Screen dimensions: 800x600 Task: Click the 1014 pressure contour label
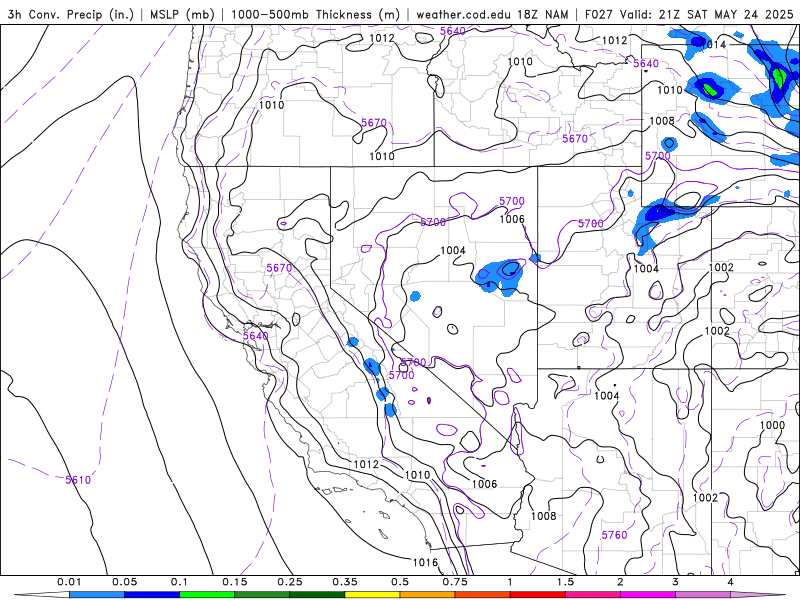(x=713, y=44)
